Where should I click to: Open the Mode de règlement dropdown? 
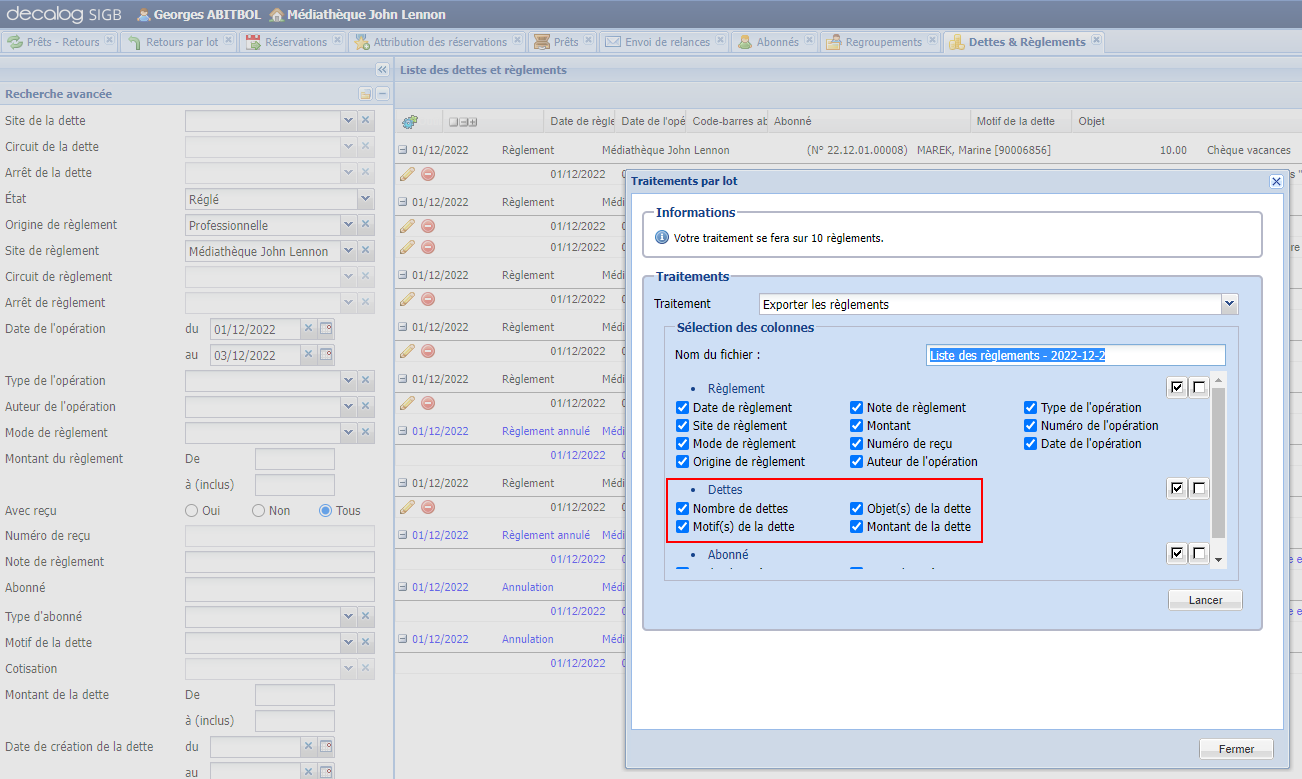click(x=348, y=433)
